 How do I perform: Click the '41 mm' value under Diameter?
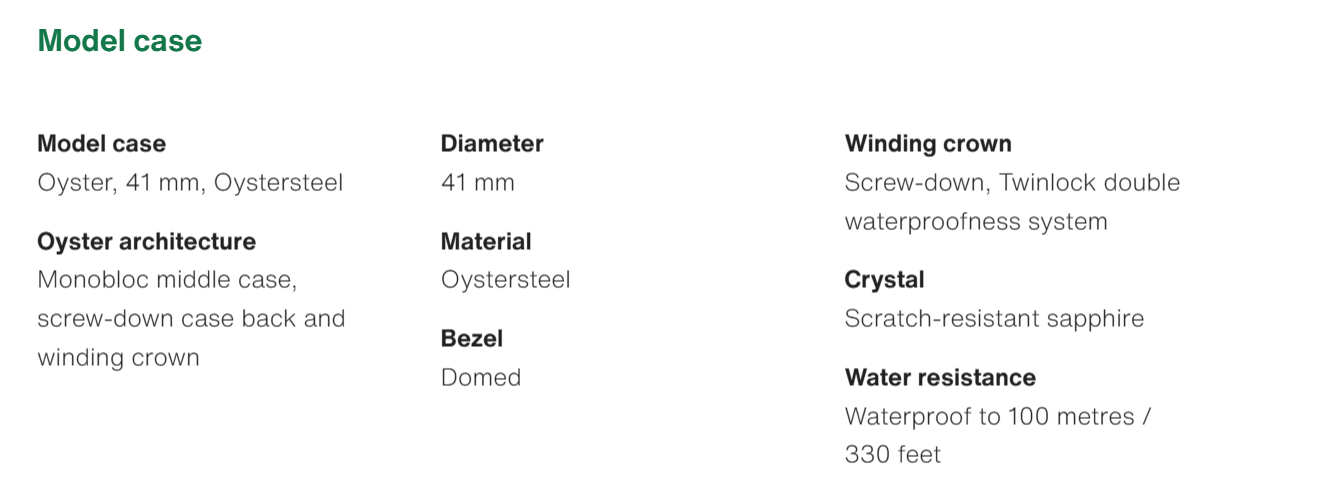point(478,183)
